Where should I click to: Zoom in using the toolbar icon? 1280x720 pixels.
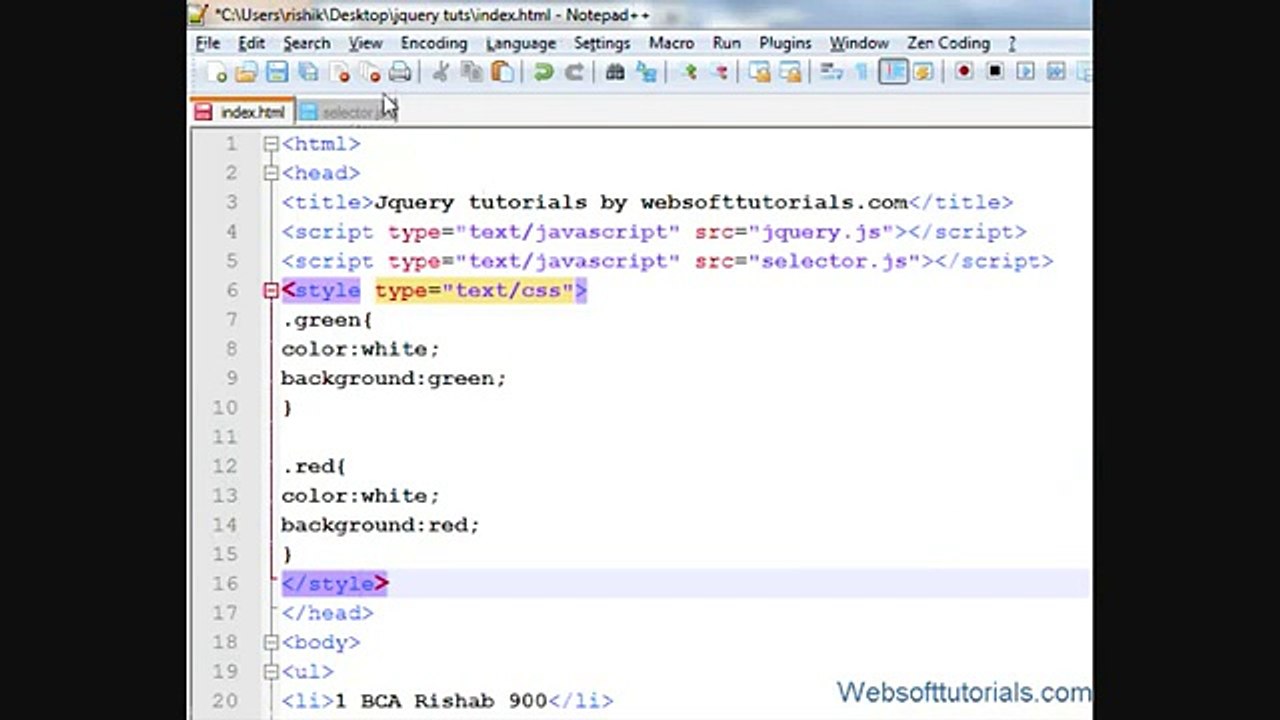pyautogui.click(x=688, y=72)
